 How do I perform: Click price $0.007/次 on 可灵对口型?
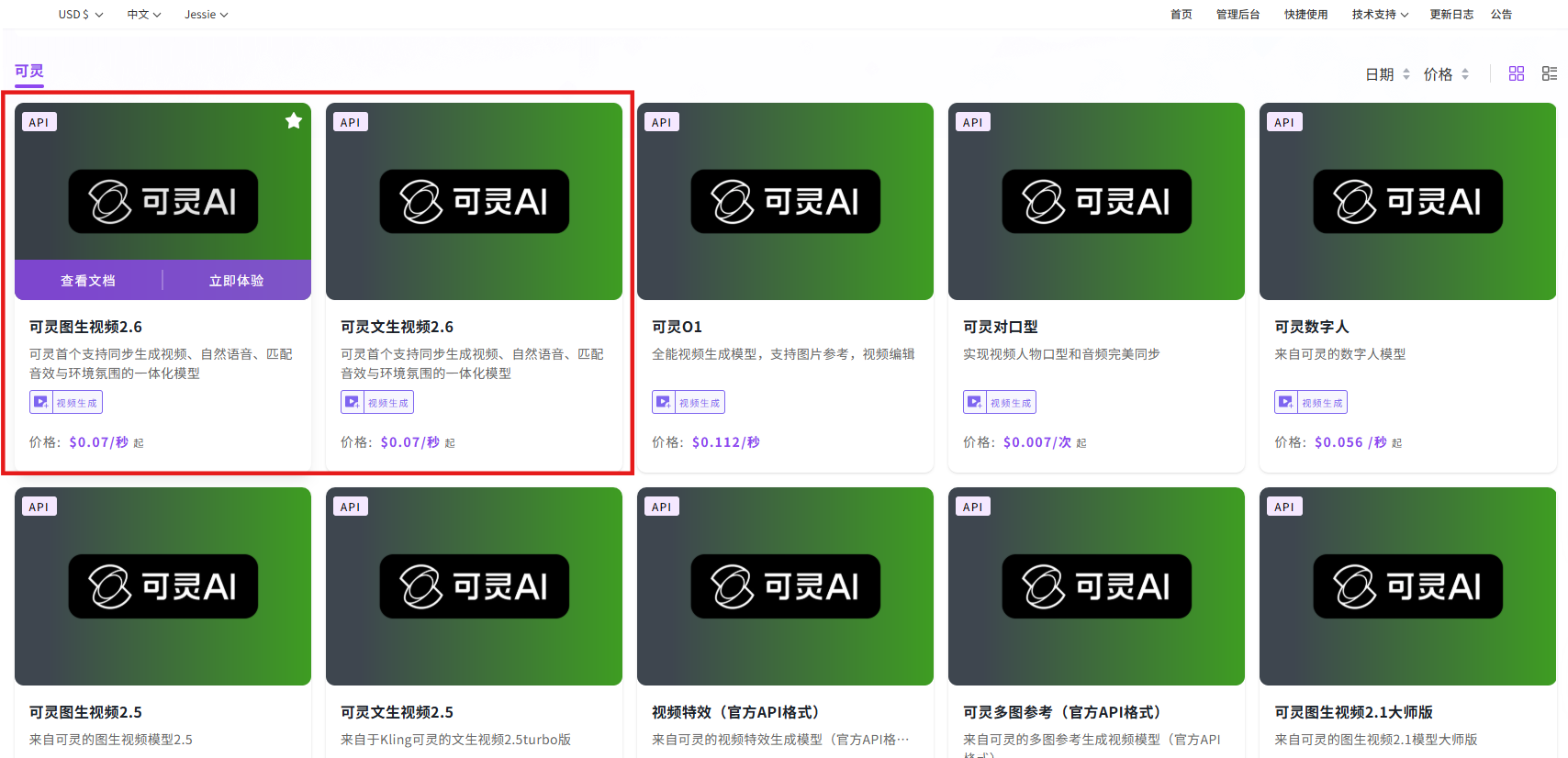click(1037, 442)
